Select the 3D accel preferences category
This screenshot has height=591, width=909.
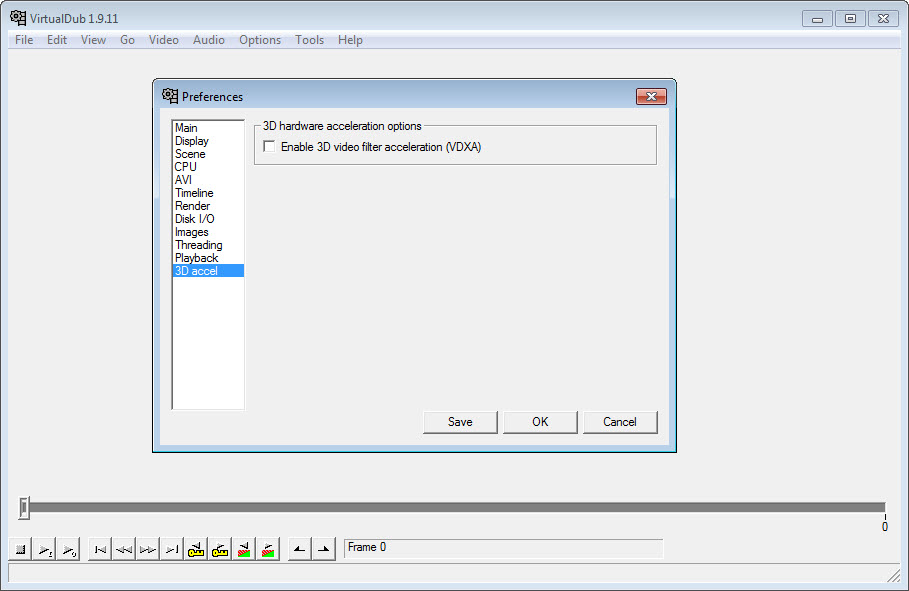coord(208,271)
